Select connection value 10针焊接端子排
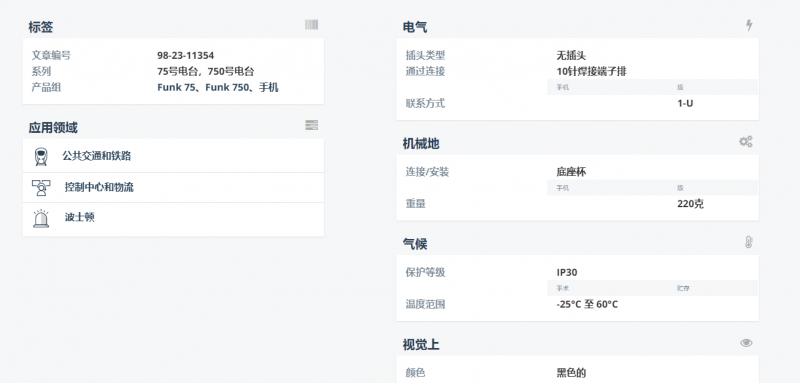The height and width of the screenshot is (383, 800). 591,71
